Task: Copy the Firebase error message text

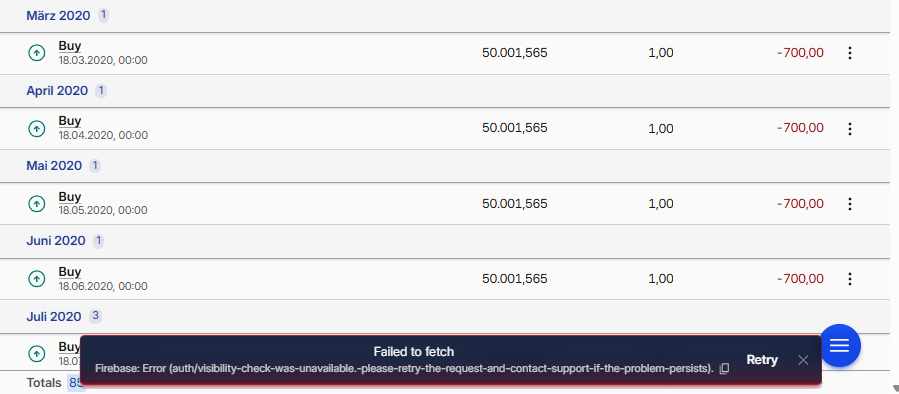Action: pos(724,368)
